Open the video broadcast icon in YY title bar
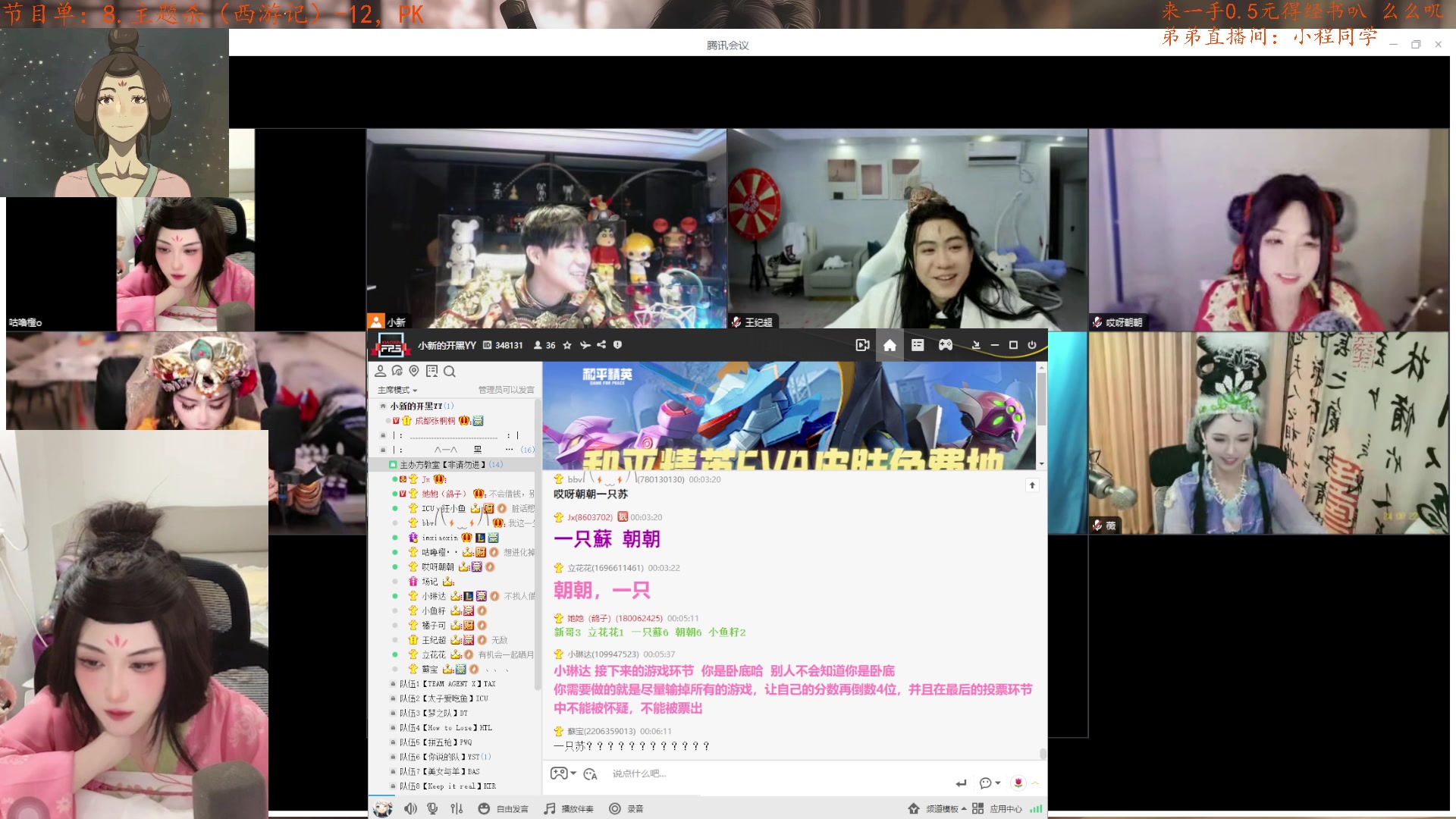This screenshot has height=819, width=1456. (x=862, y=345)
